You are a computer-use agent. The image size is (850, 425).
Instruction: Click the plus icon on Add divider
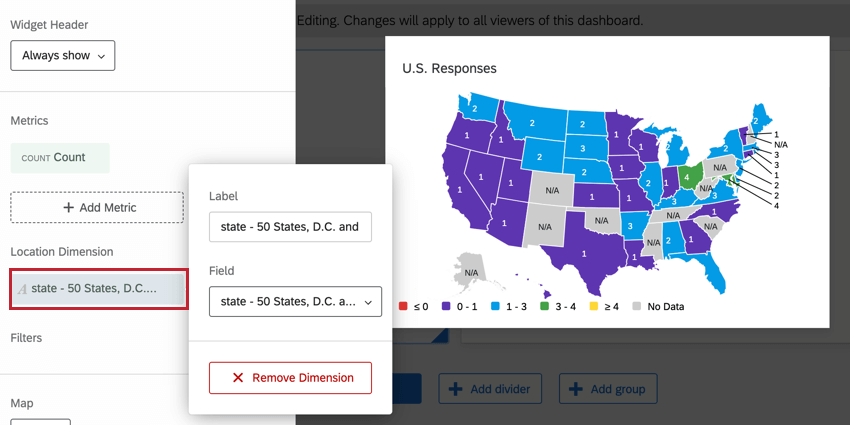point(456,389)
